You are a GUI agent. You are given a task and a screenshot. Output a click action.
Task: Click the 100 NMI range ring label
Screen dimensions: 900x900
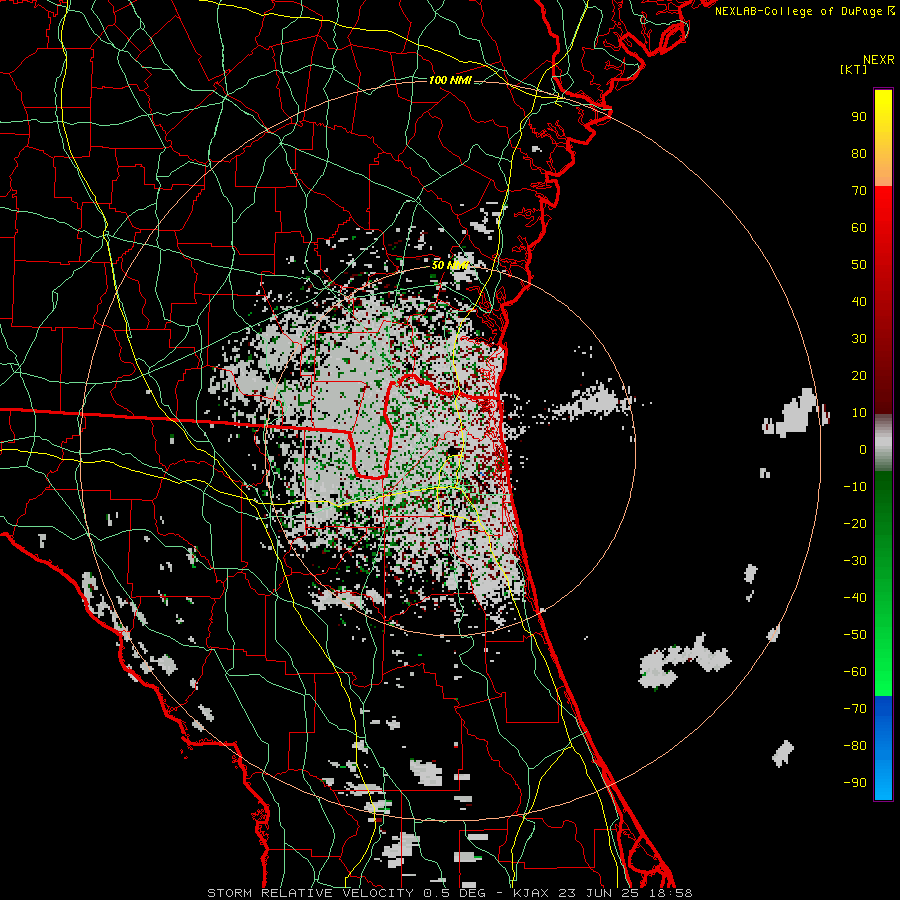pos(450,80)
